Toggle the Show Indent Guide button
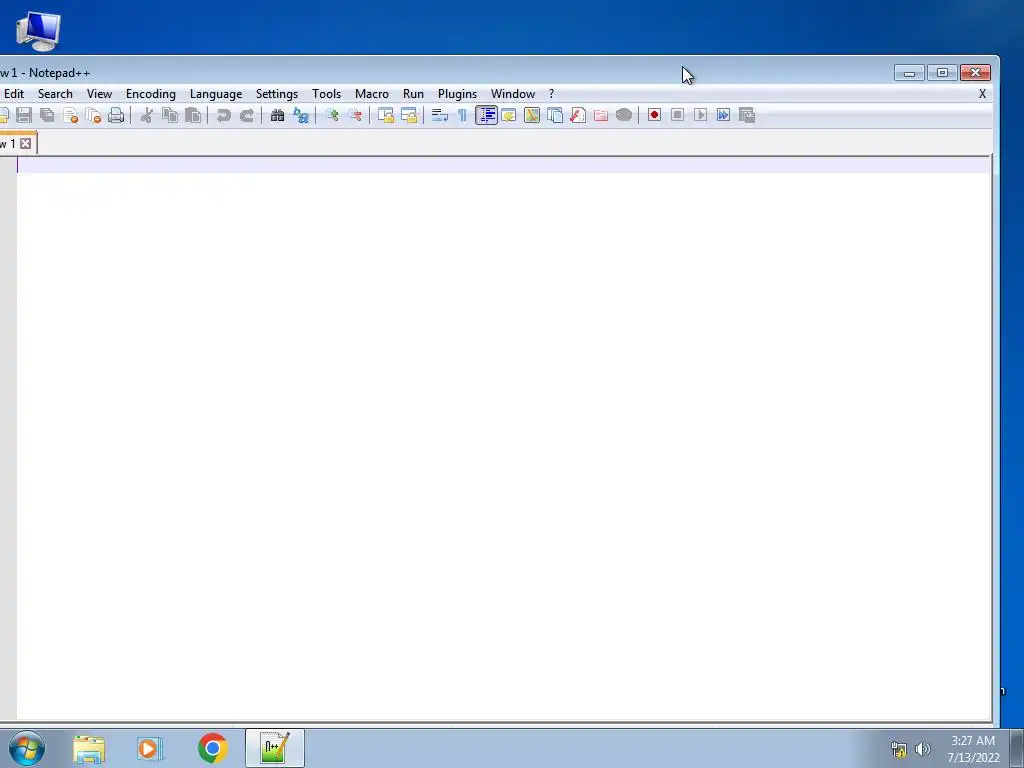The width and height of the screenshot is (1024, 768). tap(486, 116)
